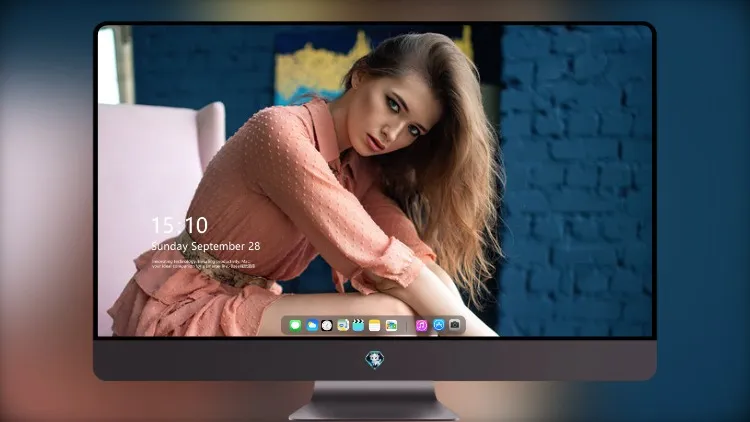Click the 15:10 clock widget
Screen dimensions: 750x422
coord(180,225)
